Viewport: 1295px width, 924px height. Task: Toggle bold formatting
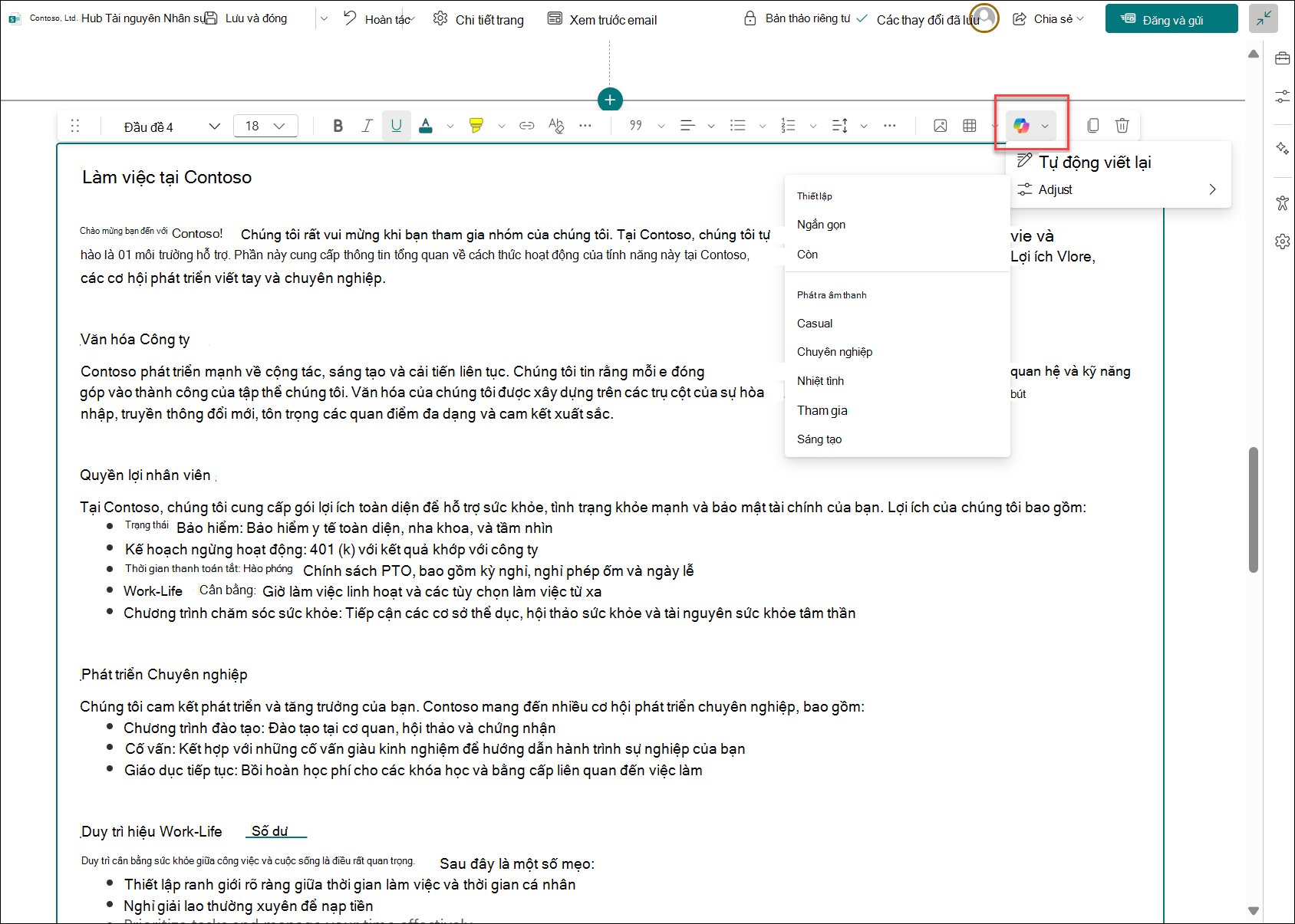pos(338,126)
